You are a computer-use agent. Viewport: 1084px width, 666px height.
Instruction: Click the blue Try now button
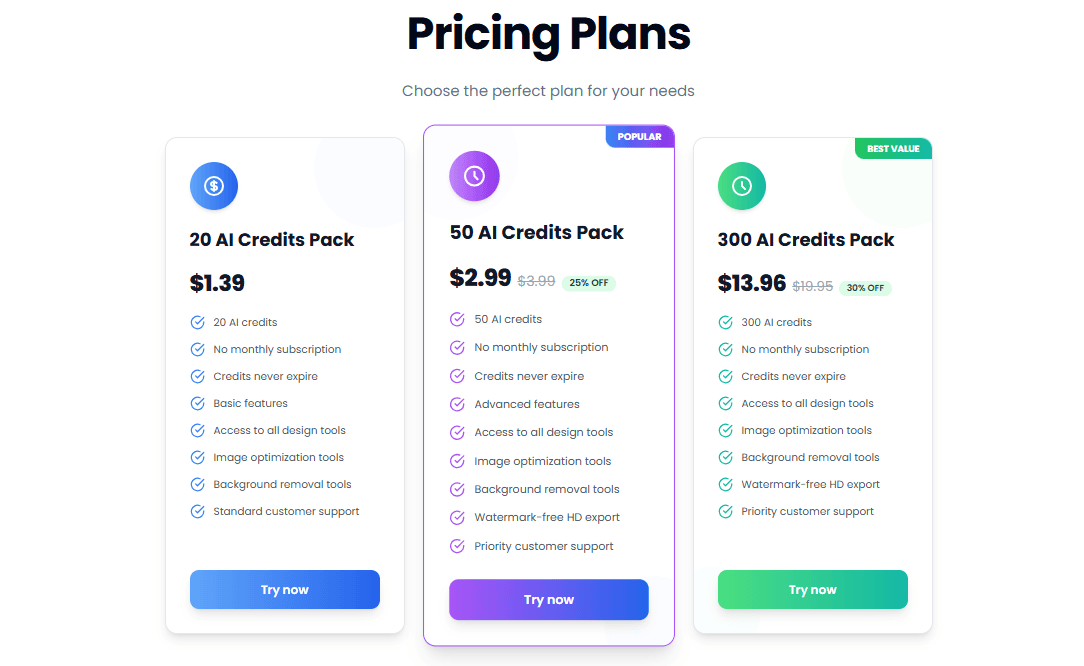click(x=285, y=589)
